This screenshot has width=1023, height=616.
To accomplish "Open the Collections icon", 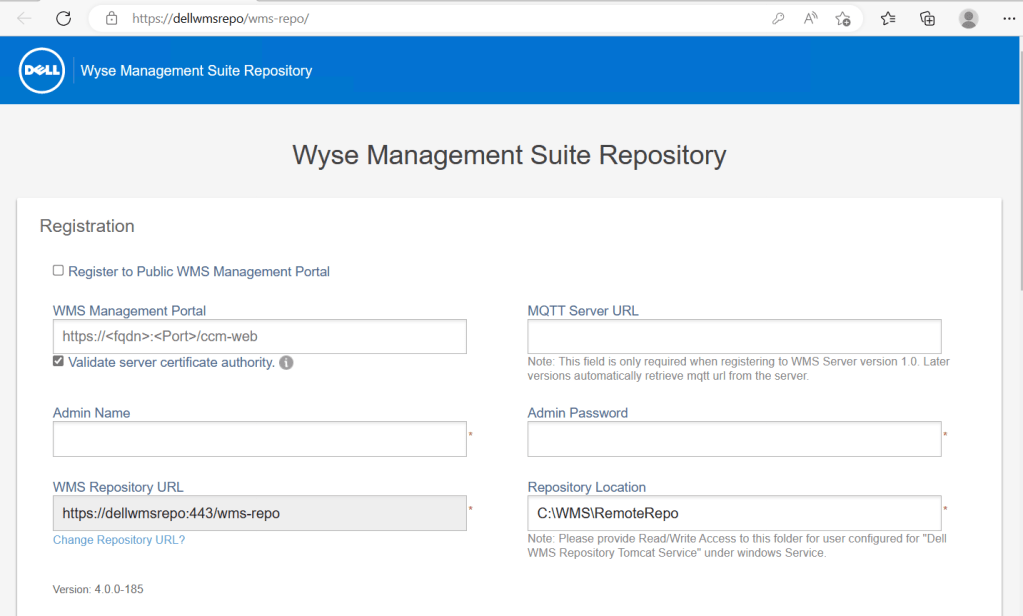I will pos(927,18).
